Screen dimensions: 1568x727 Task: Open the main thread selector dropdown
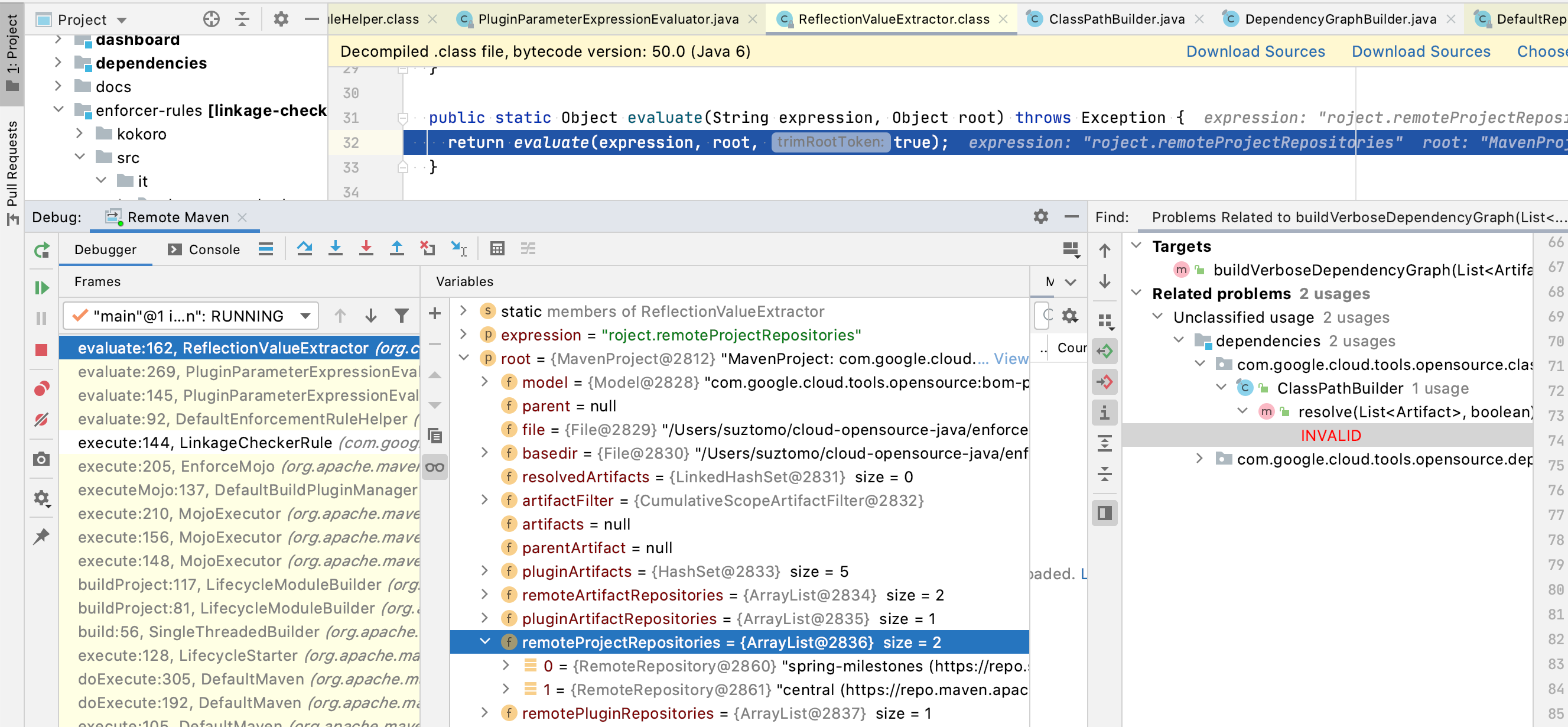tap(305, 316)
